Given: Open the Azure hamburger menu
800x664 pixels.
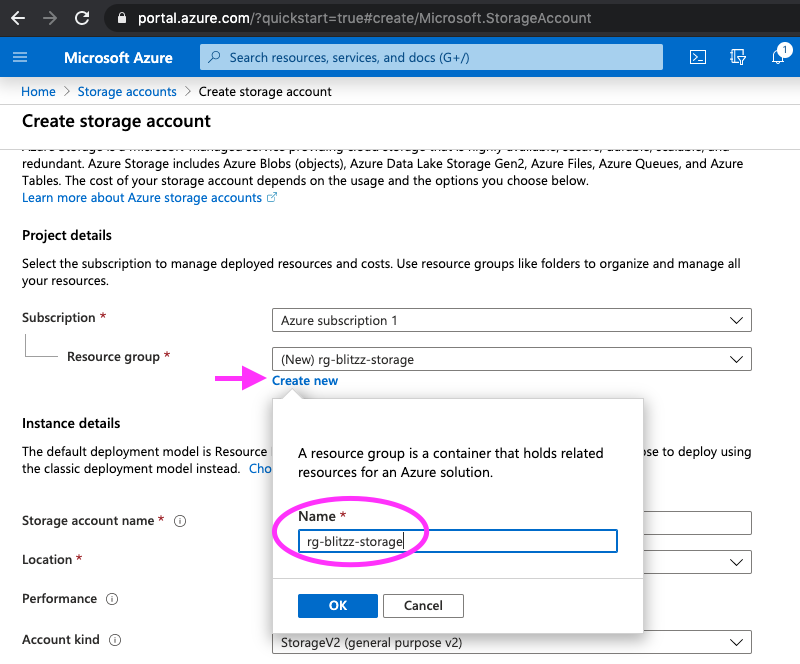Looking at the screenshot, I should tap(20, 57).
